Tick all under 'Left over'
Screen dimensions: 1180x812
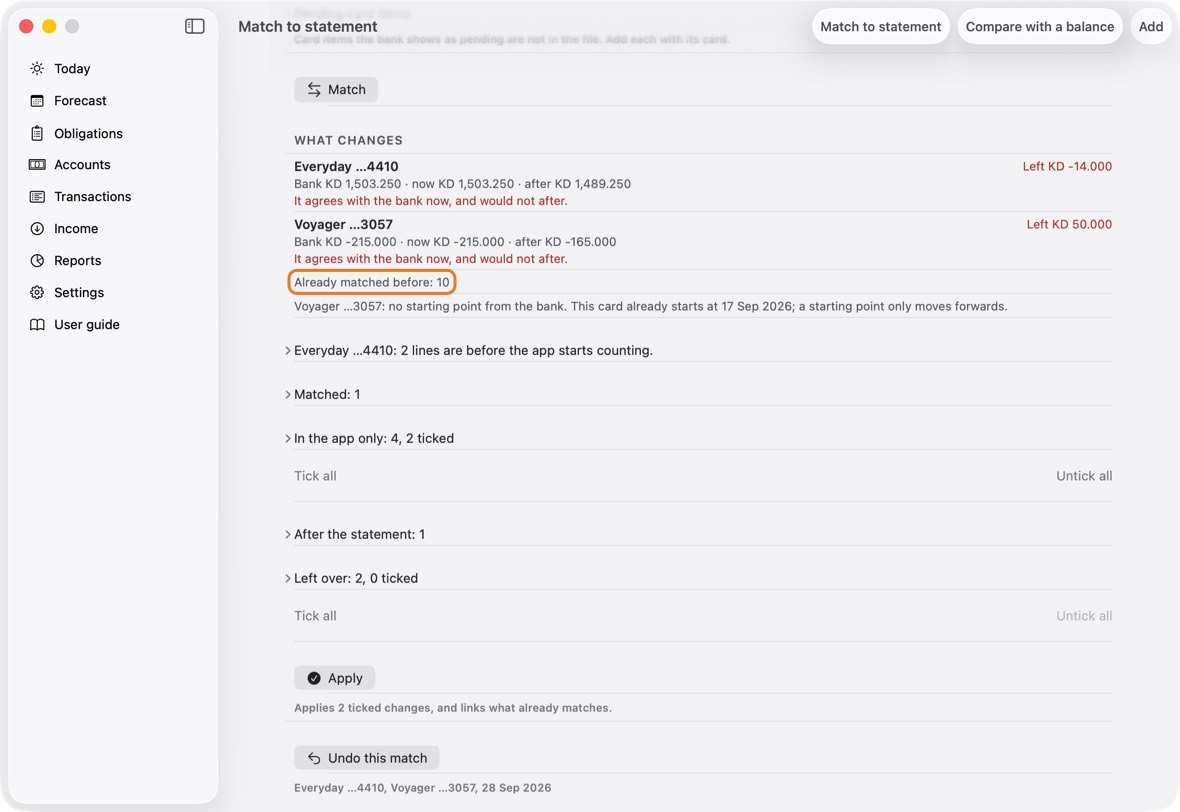pos(315,616)
